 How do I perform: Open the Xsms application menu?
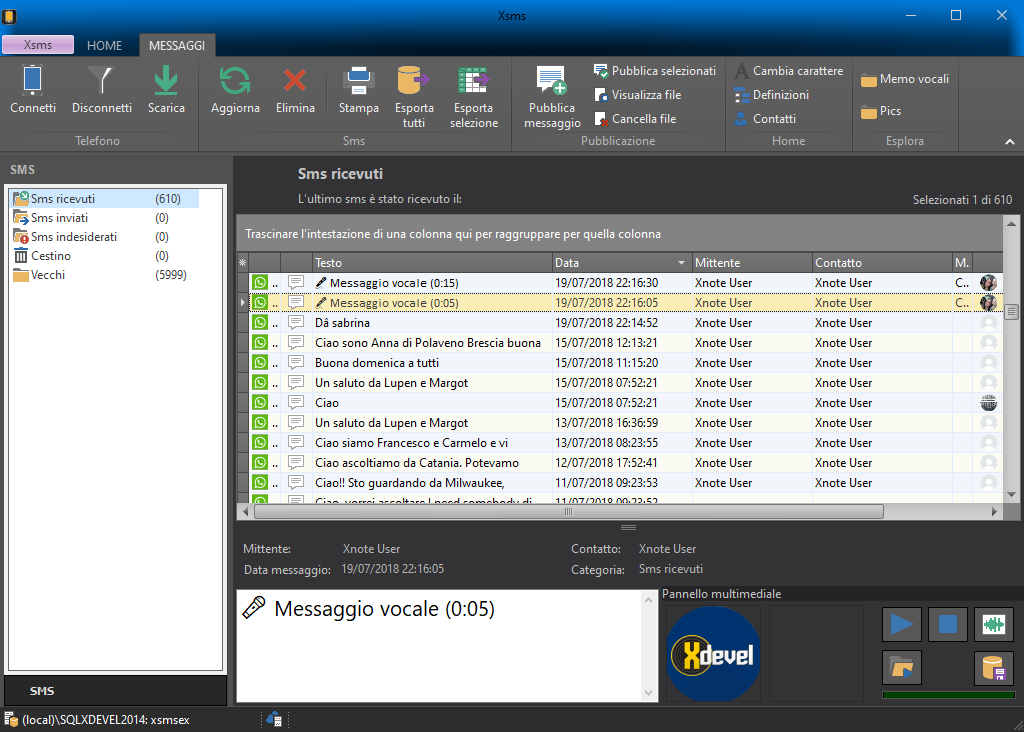pos(38,44)
